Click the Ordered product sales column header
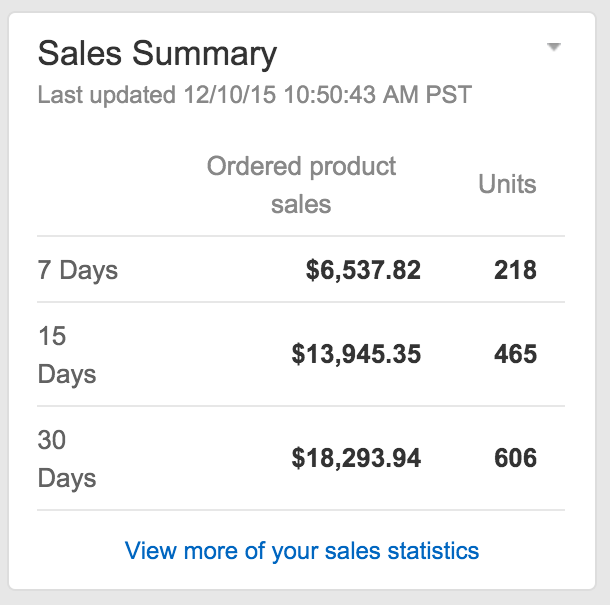The height and width of the screenshot is (605, 610). pos(301,185)
